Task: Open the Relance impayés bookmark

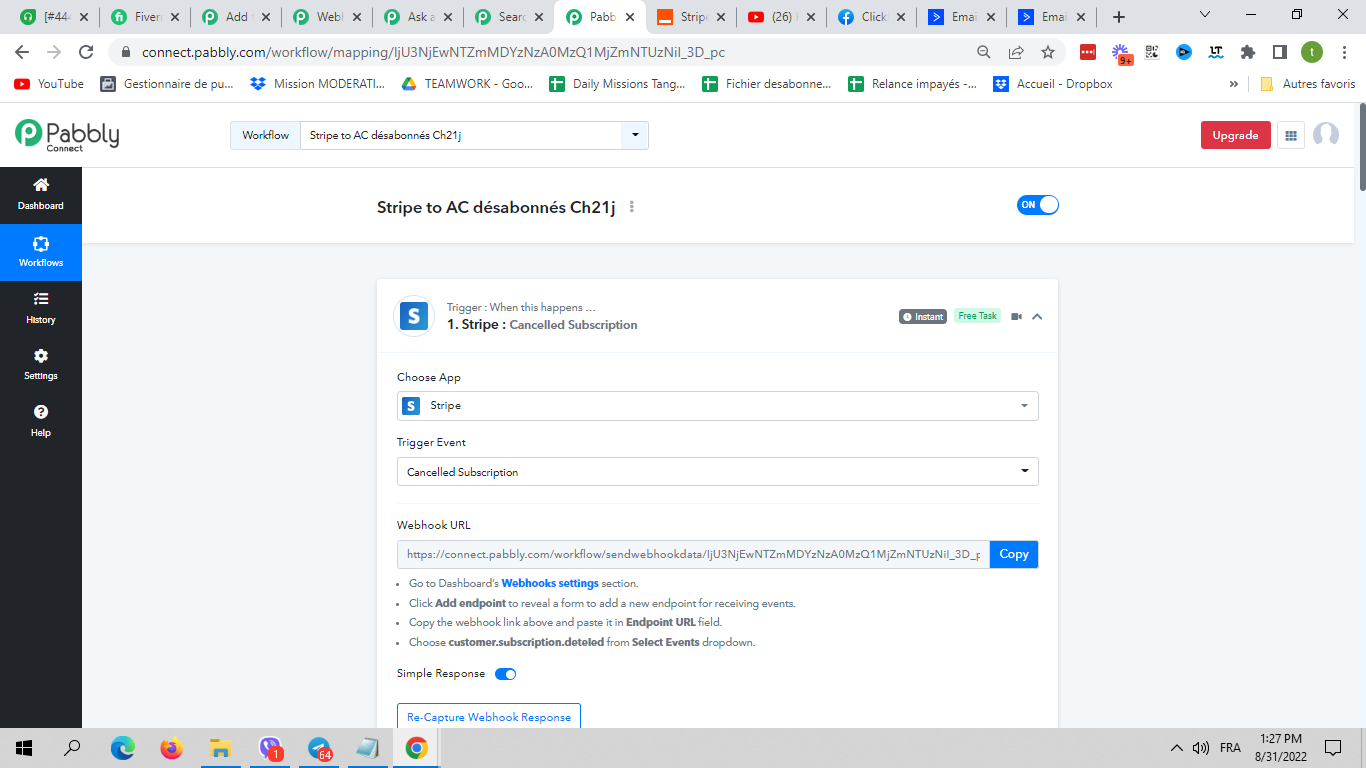Action: pos(912,84)
